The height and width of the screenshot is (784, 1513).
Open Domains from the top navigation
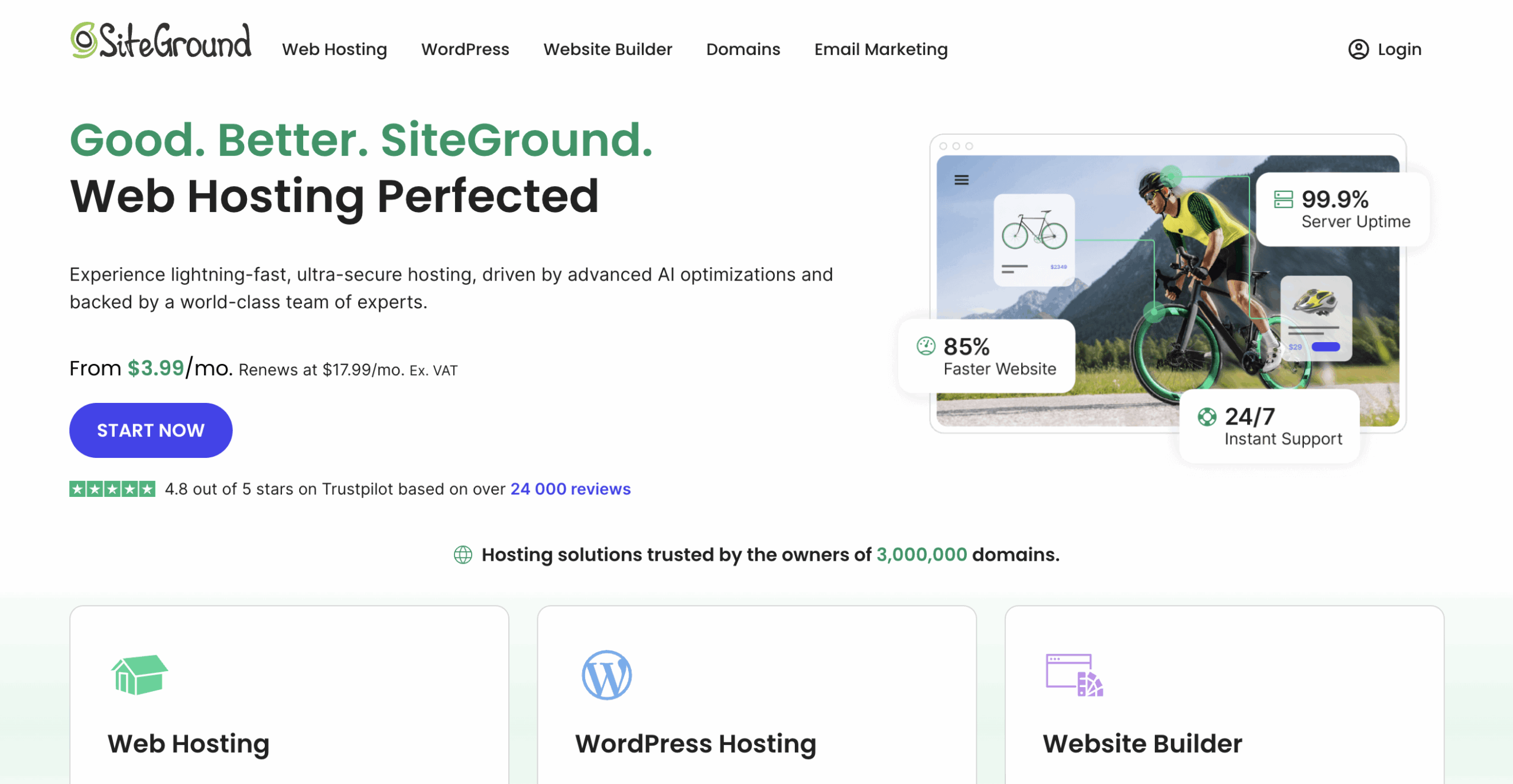point(743,49)
